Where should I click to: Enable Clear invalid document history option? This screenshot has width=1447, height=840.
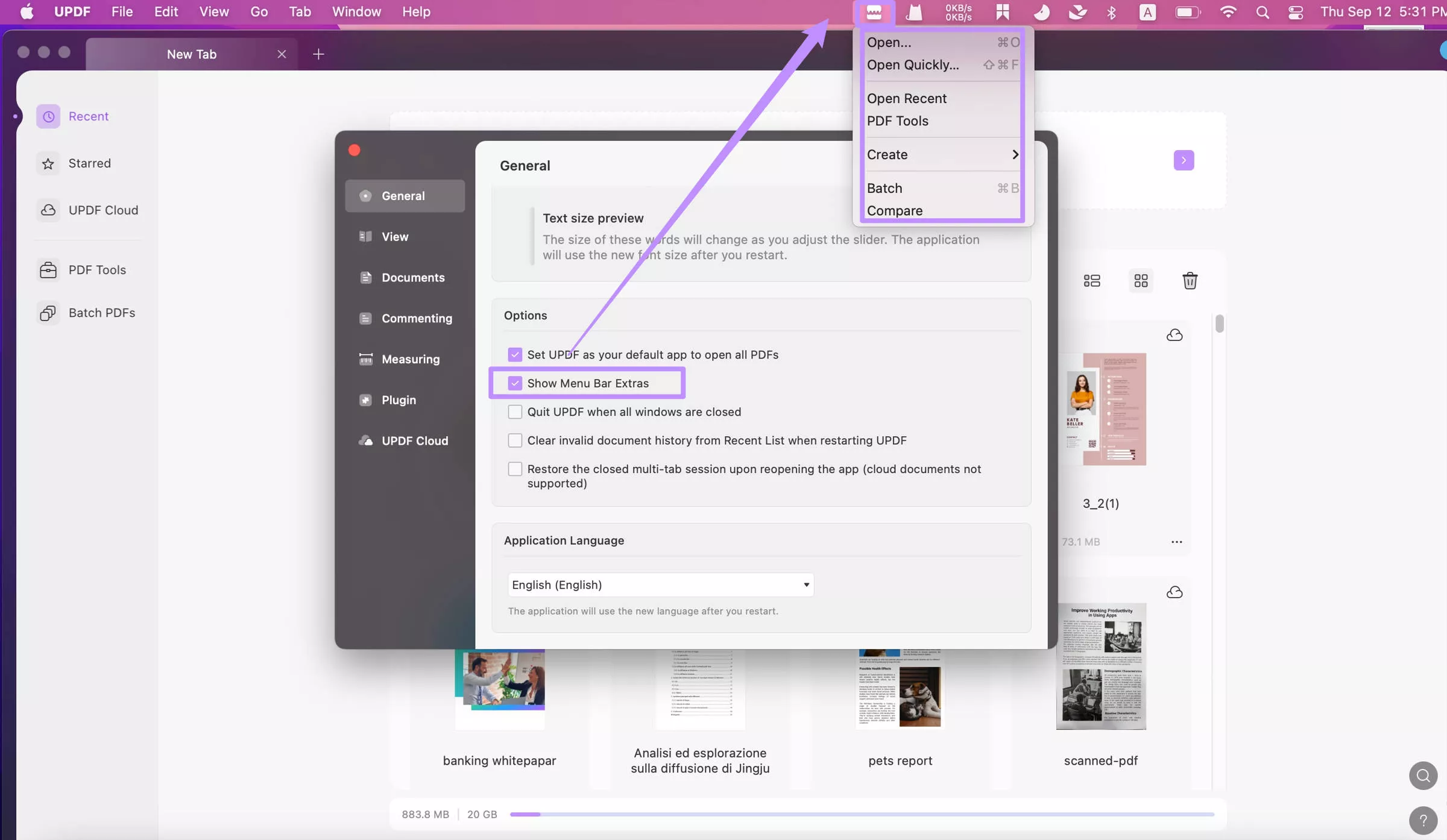(514, 440)
